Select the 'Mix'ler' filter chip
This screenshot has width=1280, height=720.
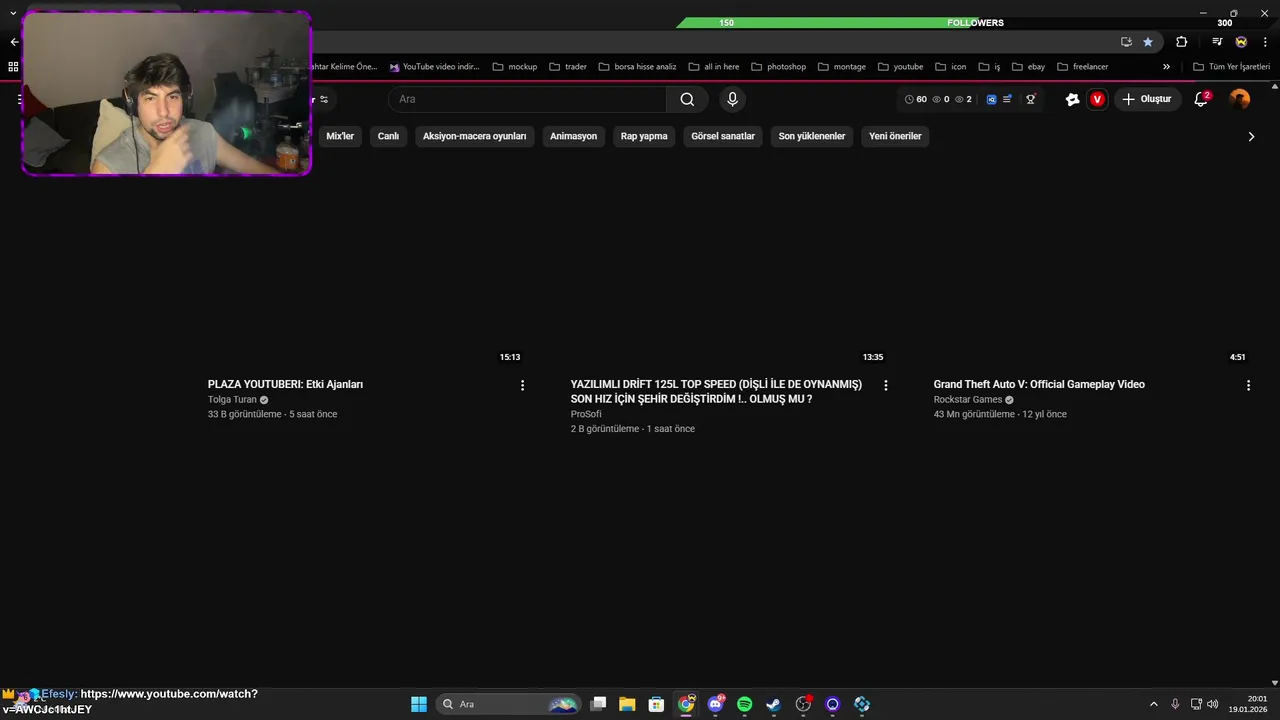(x=340, y=136)
